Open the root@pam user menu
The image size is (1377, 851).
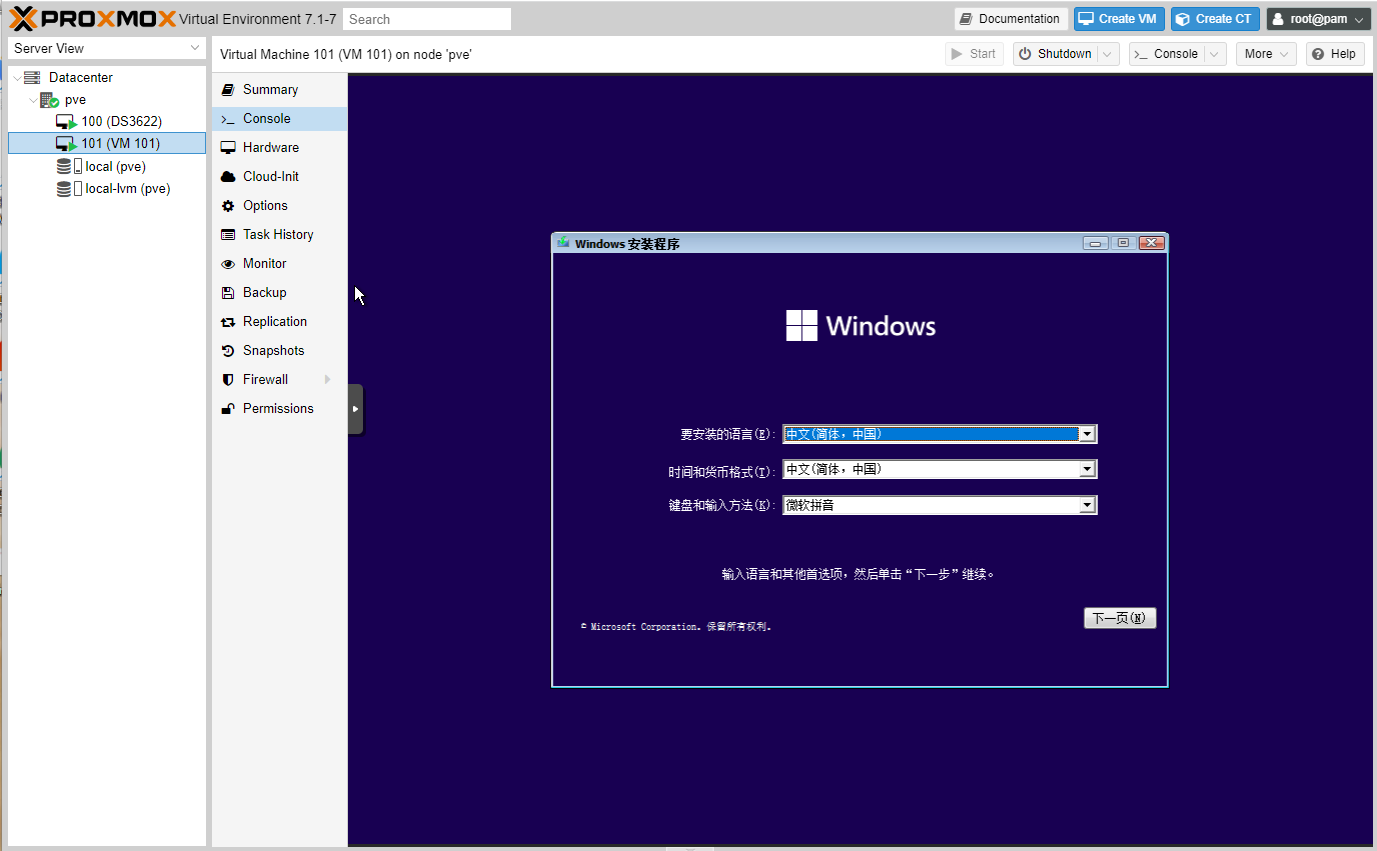coord(1317,19)
